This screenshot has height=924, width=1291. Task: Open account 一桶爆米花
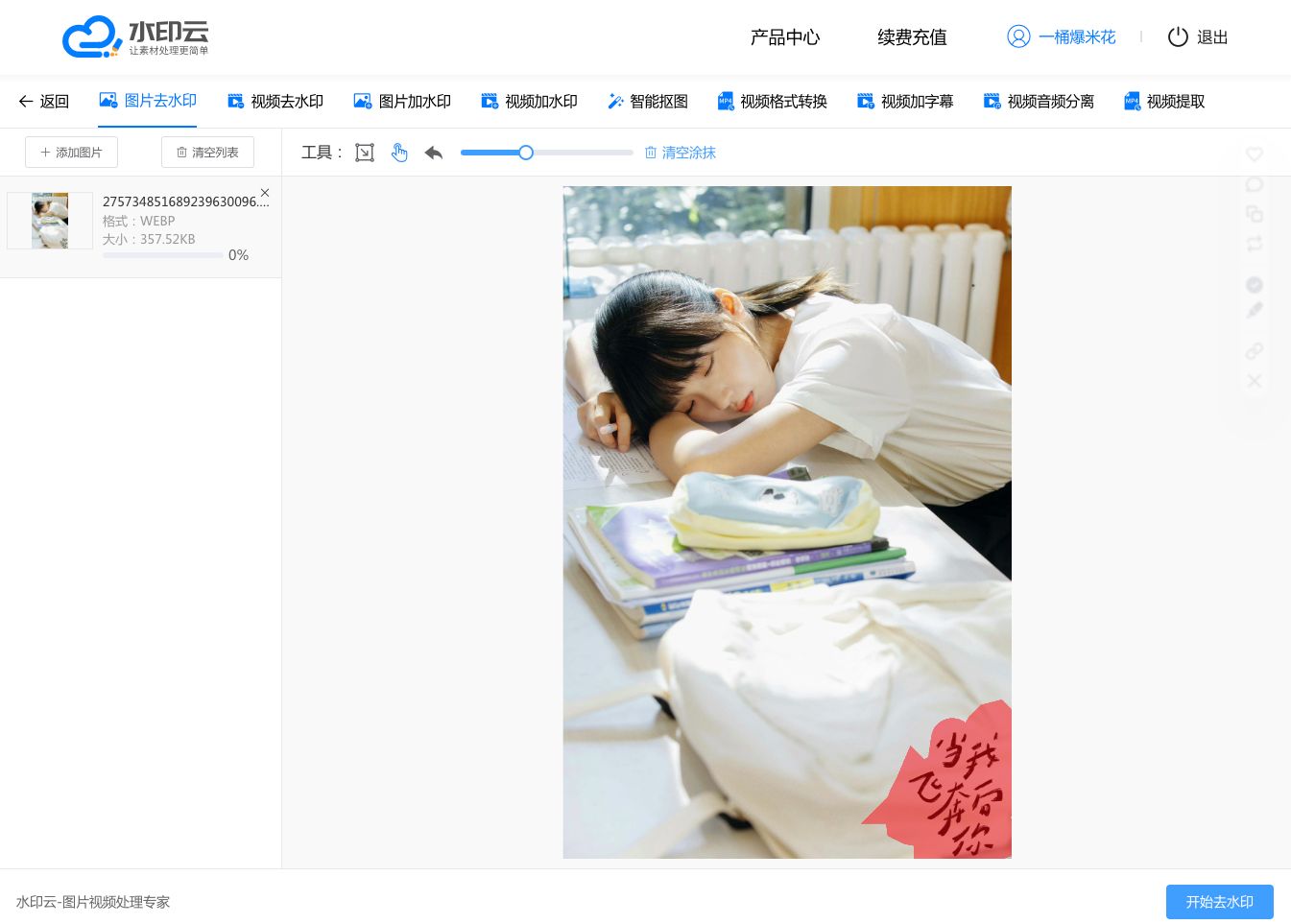point(1077,37)
